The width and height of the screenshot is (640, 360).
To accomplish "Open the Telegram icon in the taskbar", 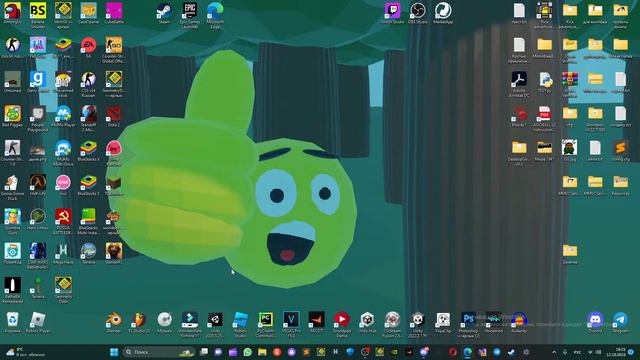I will pyautogui.click(x=496, y=352).
